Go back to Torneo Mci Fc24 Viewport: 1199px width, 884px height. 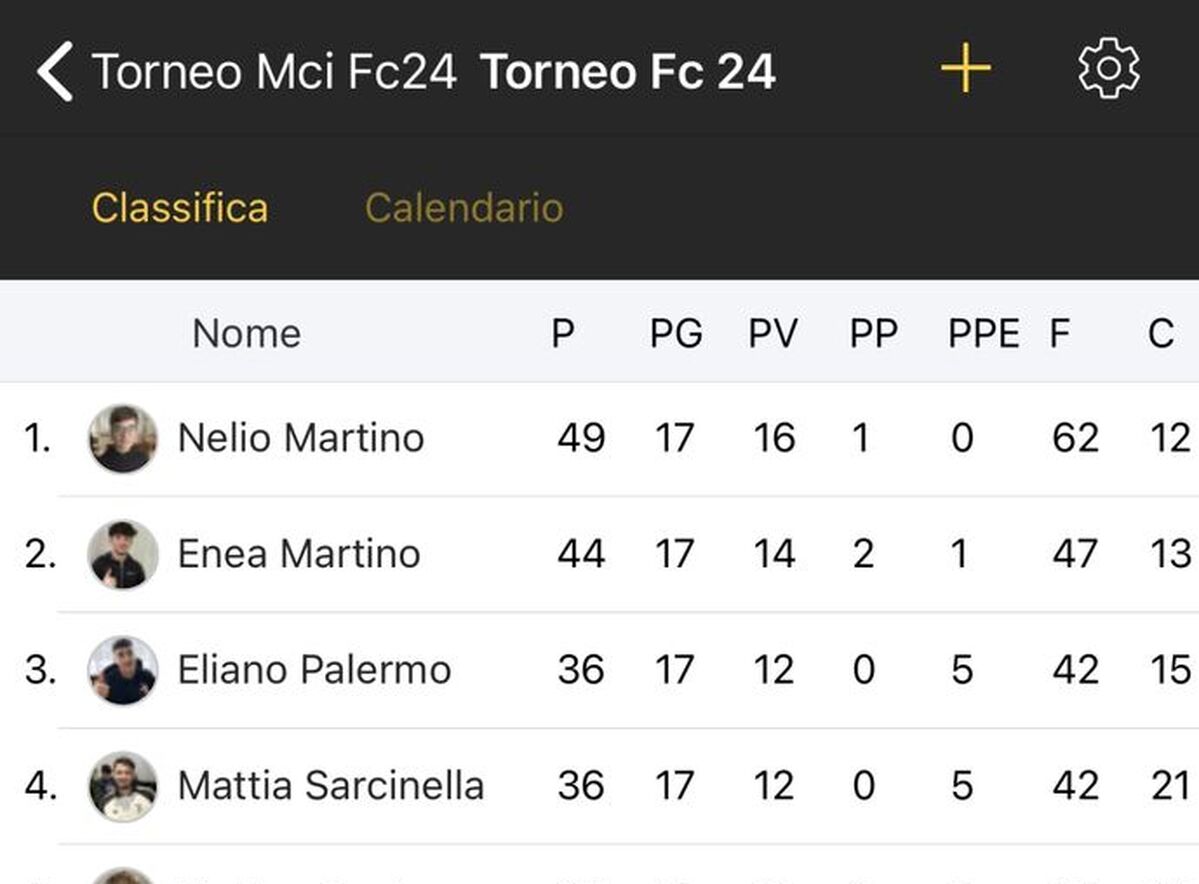pyautogui.click(x=274, y=72)
